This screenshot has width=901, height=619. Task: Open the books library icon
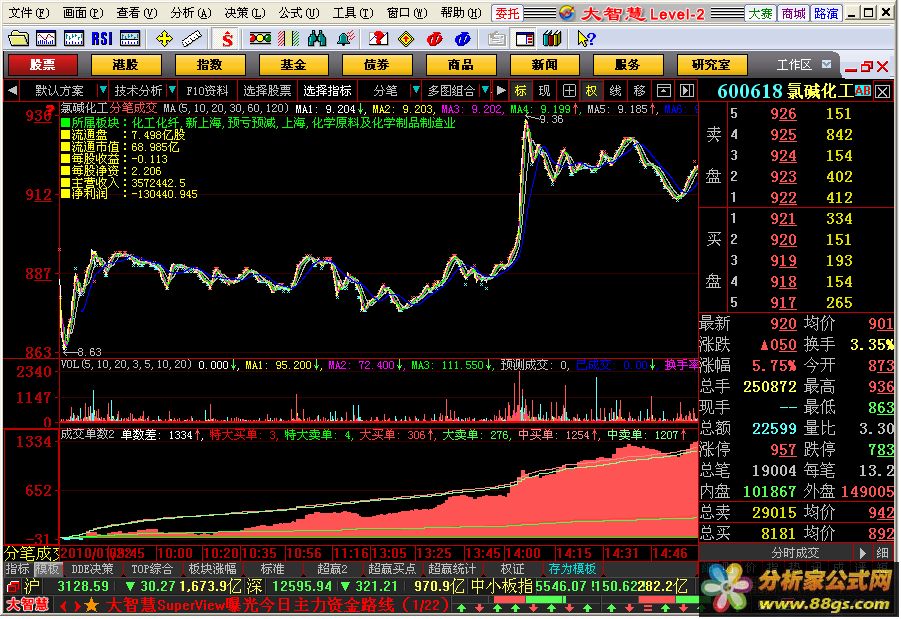(x=552, y=39)
